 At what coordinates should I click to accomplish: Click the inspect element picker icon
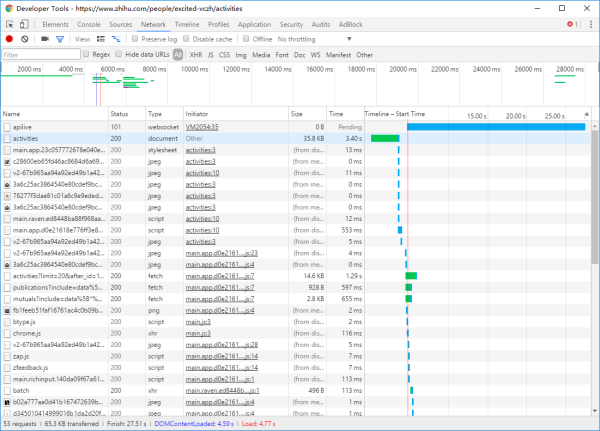[10, 23]
